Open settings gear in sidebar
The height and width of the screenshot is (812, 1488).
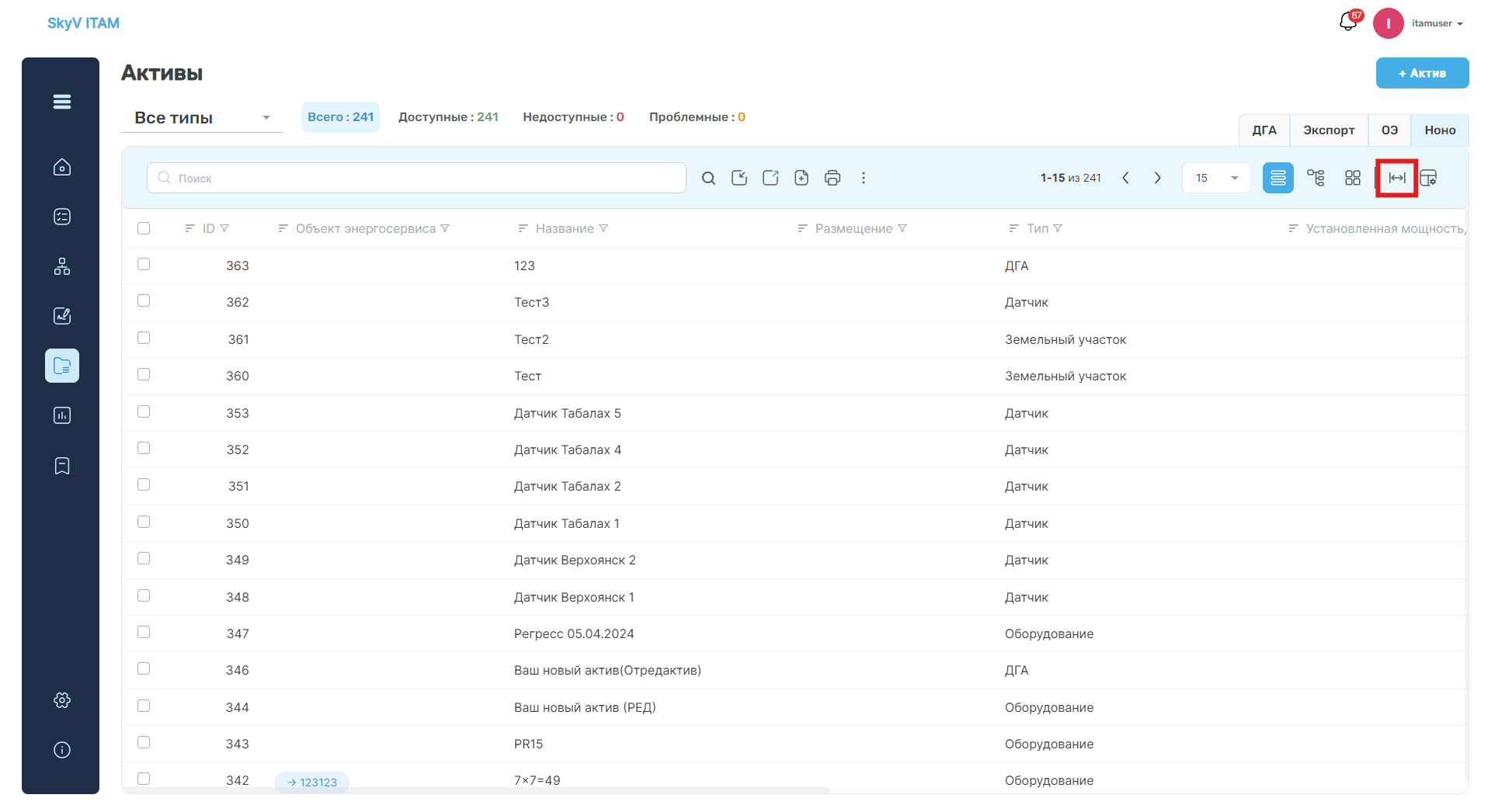click(62, 700)
